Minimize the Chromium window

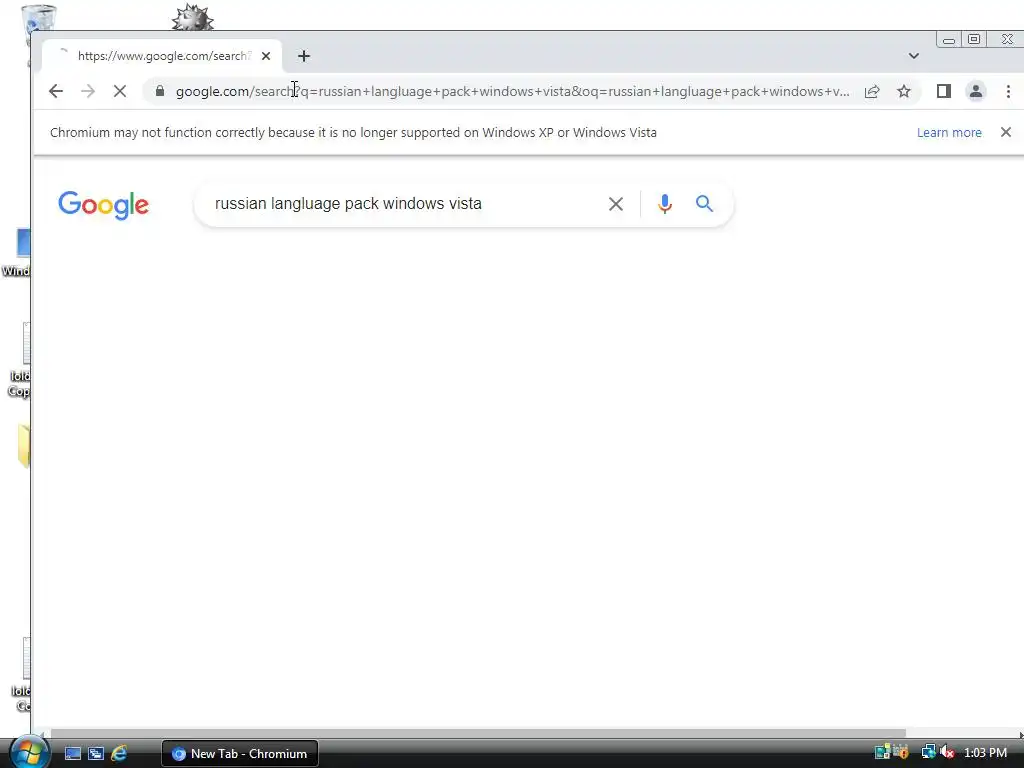[x=948, y=40]
